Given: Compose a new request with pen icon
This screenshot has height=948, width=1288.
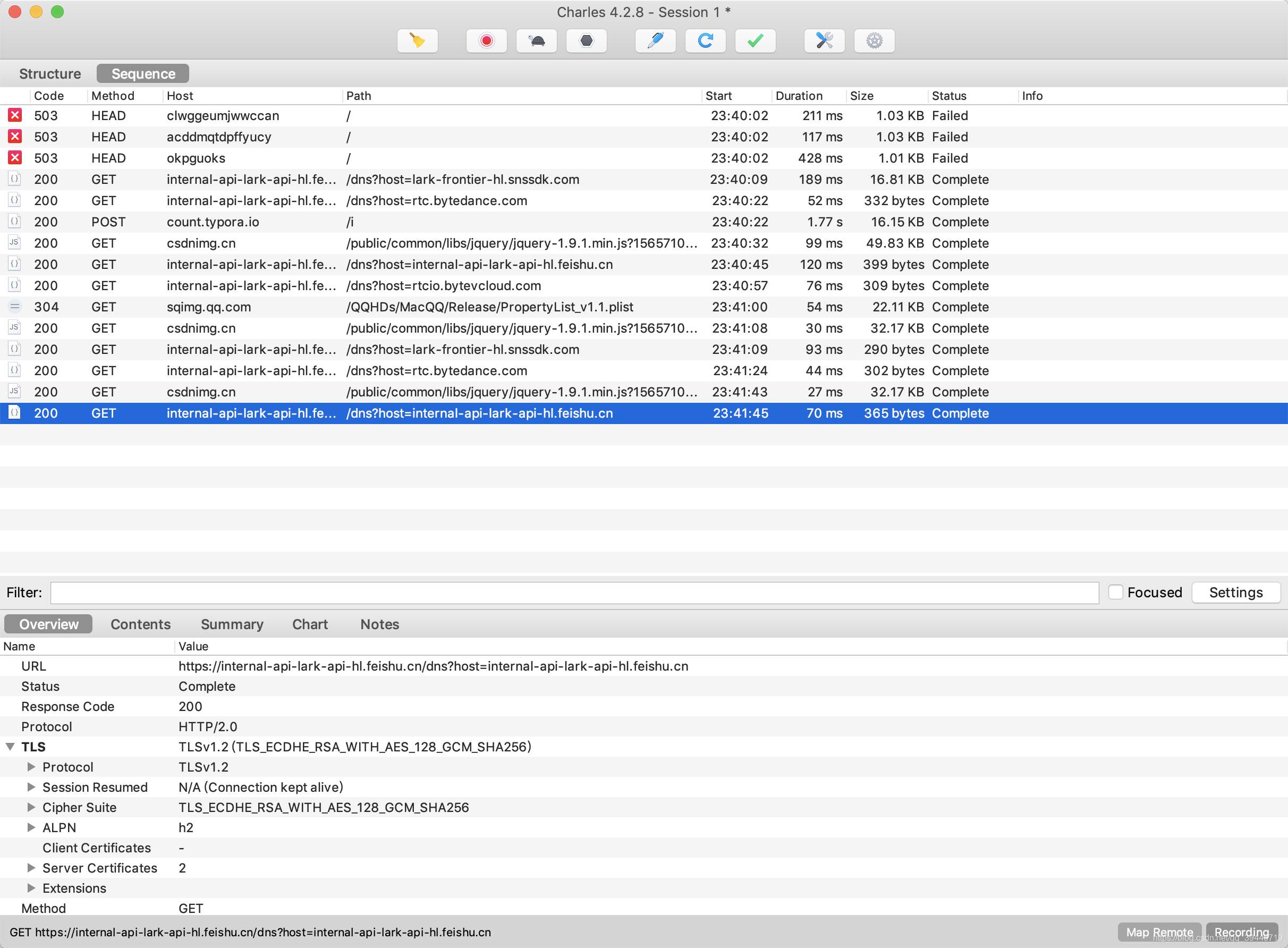Looking at the screenshot, I should (x=655, y=41).
